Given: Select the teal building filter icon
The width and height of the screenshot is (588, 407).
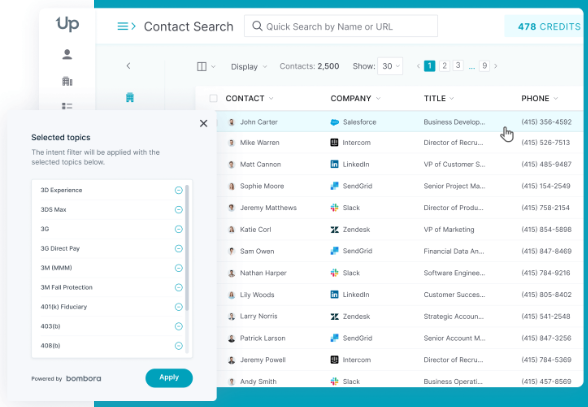Looking at the screenshot, I should (130, 97).
